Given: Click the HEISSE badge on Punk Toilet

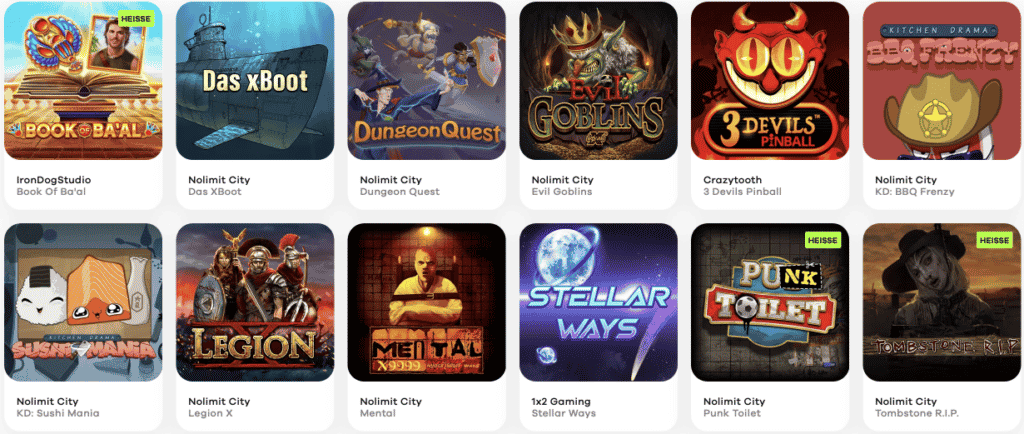Looking at the screenshot, I should (x=823, y=241).
